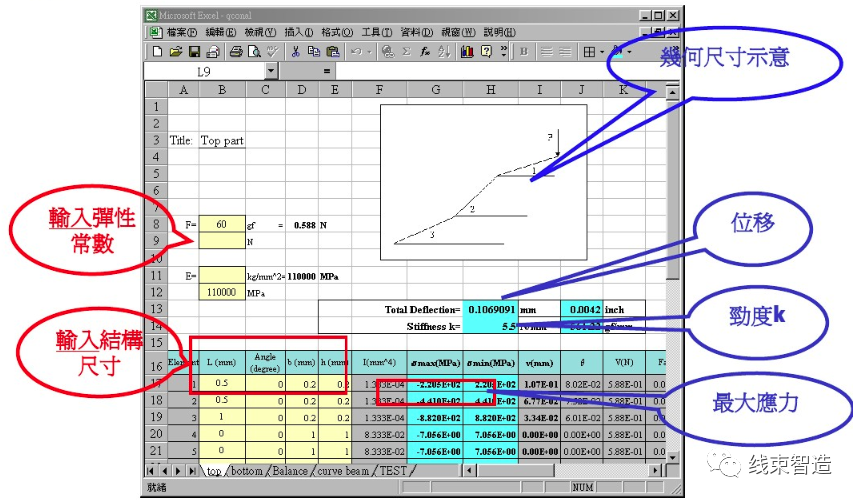Click the last-sheet tab navigation arrow

[191, 471]
